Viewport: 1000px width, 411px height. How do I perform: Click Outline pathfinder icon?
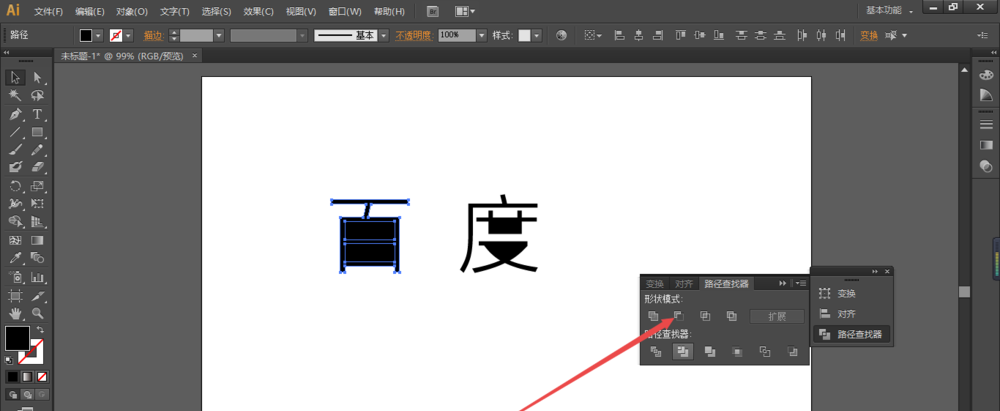tap(765, 351)
